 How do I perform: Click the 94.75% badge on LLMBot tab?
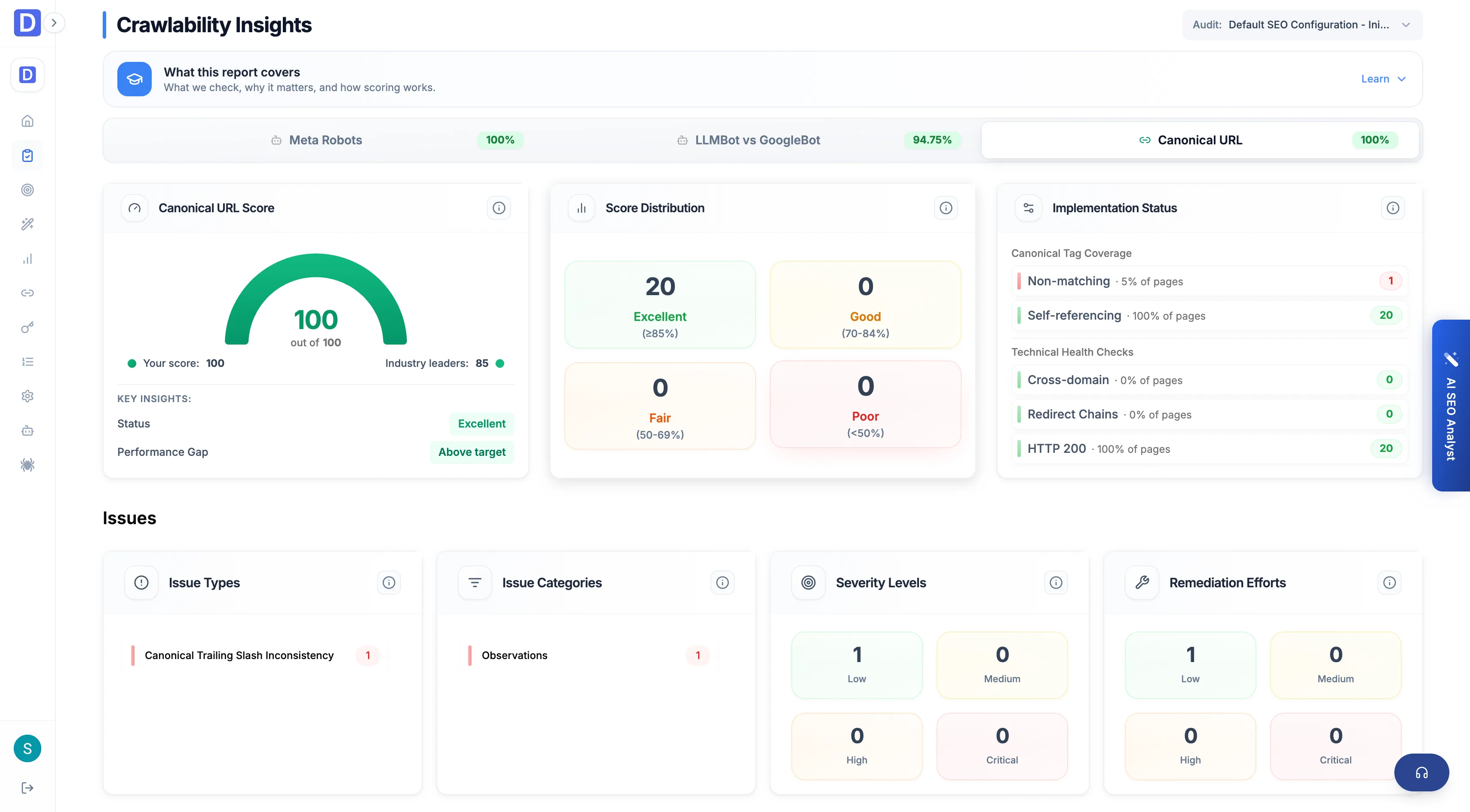point(932,140)
